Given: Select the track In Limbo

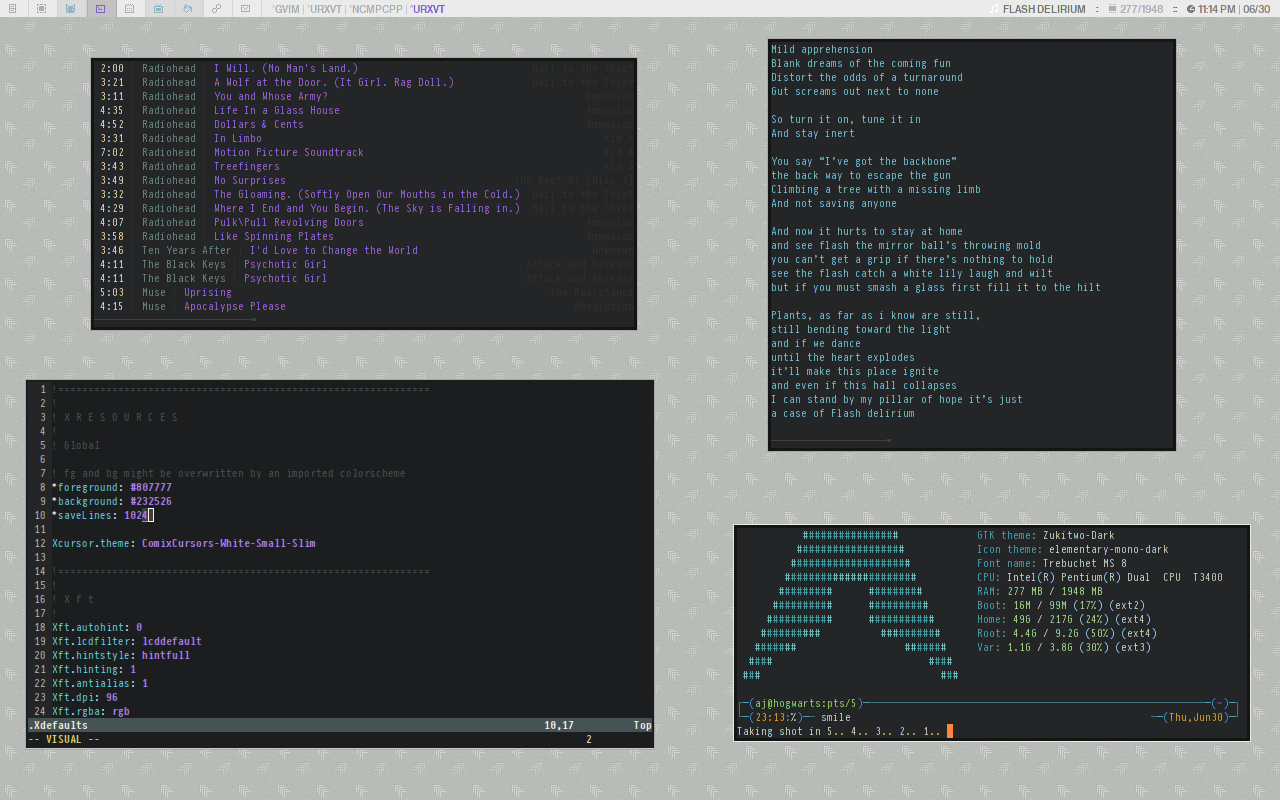Looking at the screenshot, I should (x=238, y=138).
